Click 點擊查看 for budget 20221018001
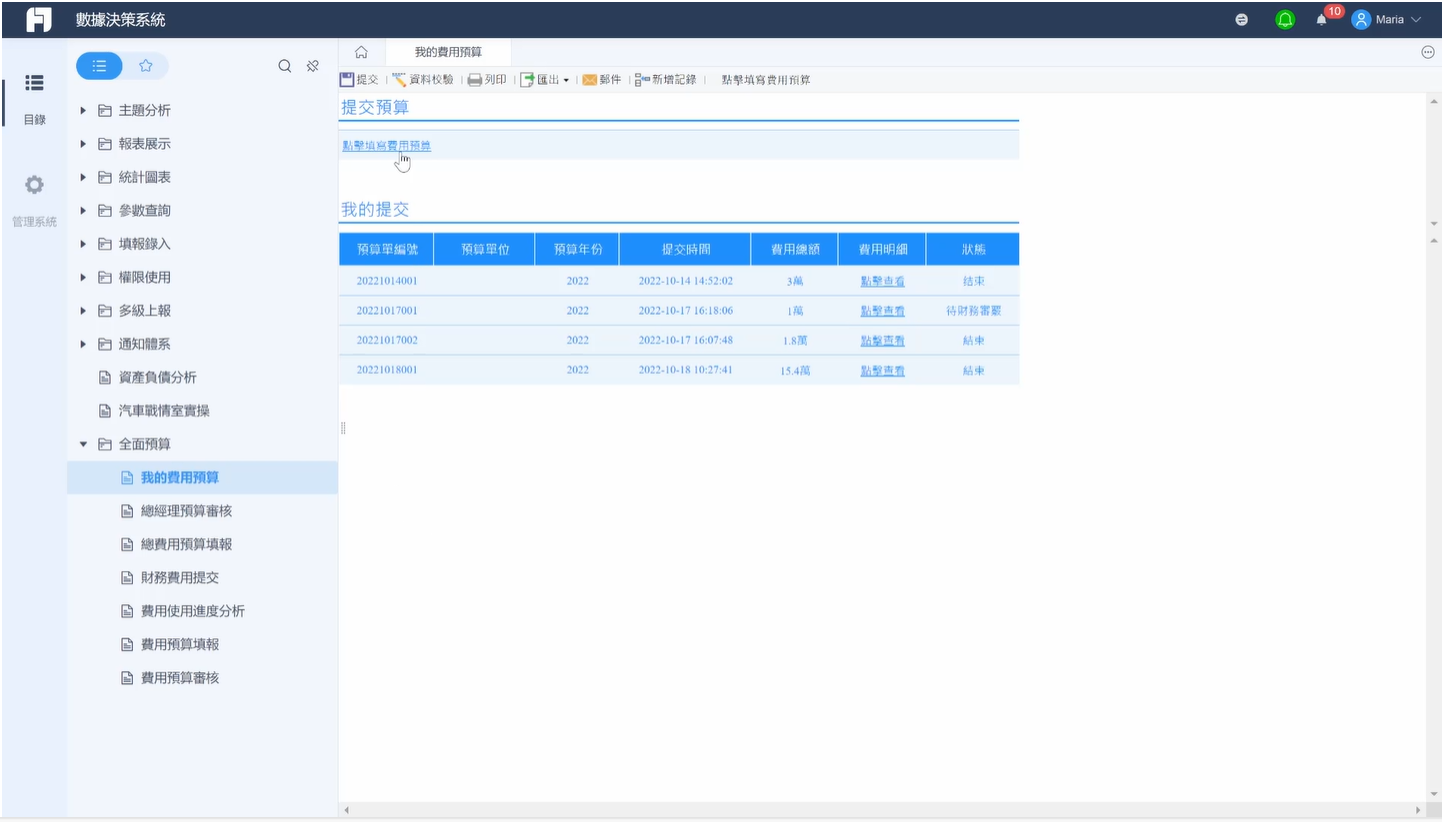This screenshot has width=1442, height=822. click(882, 370)
